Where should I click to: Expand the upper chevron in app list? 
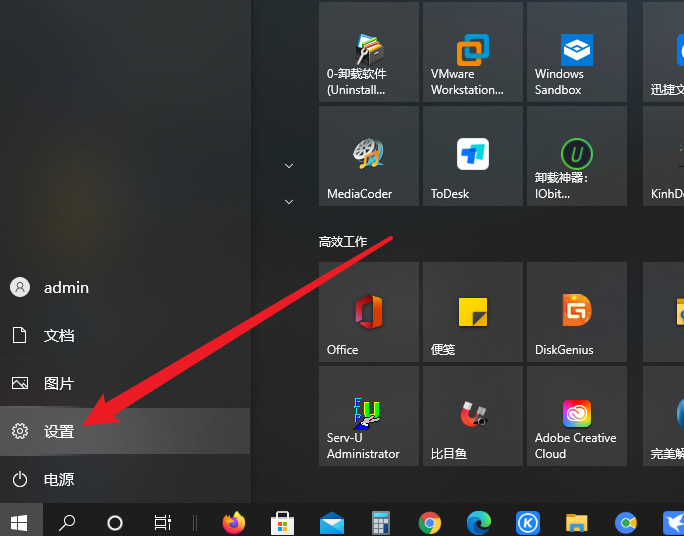coord(289,165)
